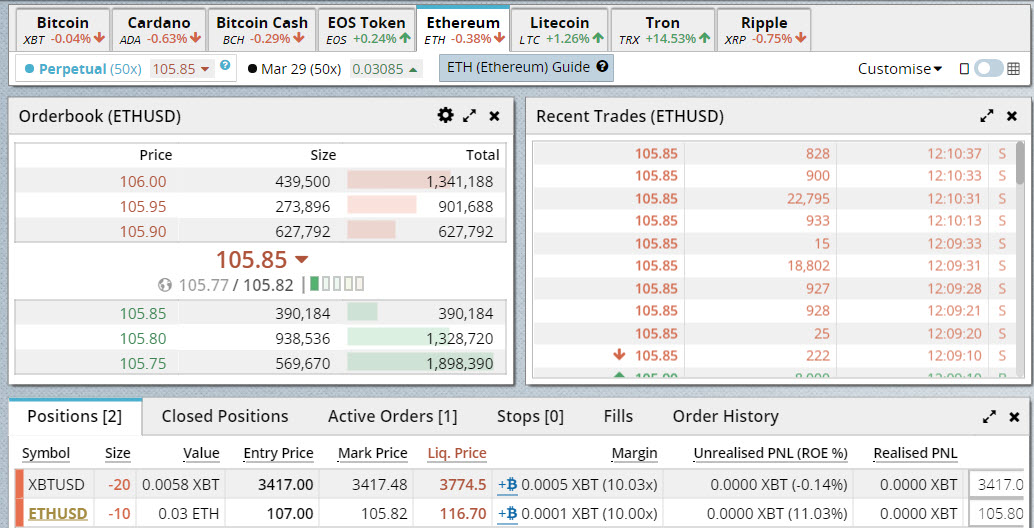Click the funding indicator bars in Orderbook
Image resolution: width=1034 pixels, height=528 pixels.
pyautogui.click(x=337, y=284)
